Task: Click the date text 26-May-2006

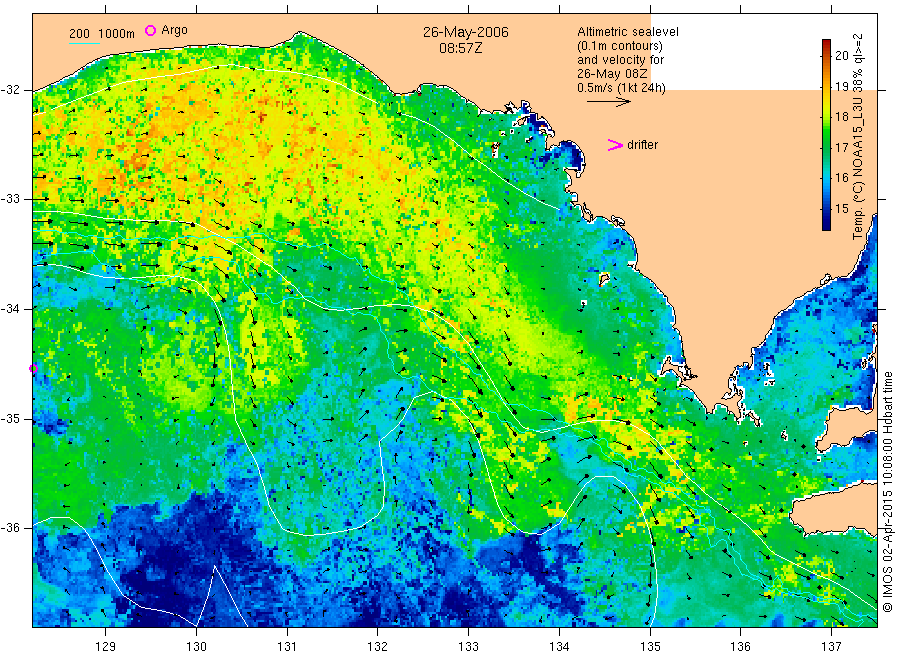Action: point(465,32)
